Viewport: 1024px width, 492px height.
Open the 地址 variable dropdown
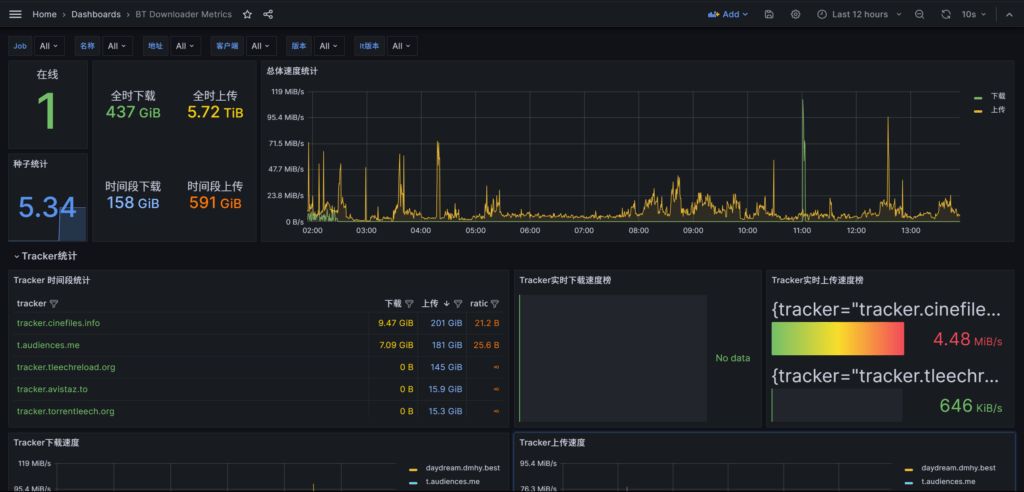[x=185, y=46]
